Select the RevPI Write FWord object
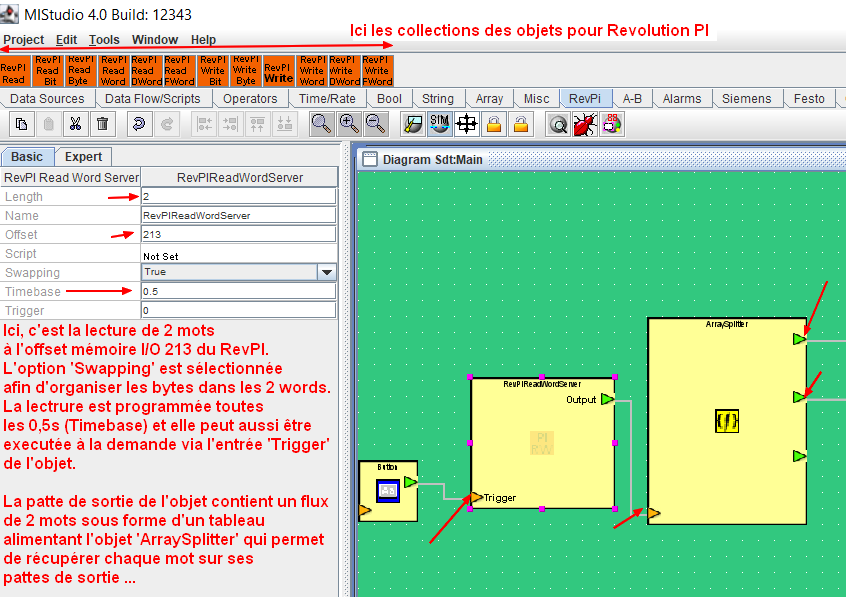 click(378, 71)
